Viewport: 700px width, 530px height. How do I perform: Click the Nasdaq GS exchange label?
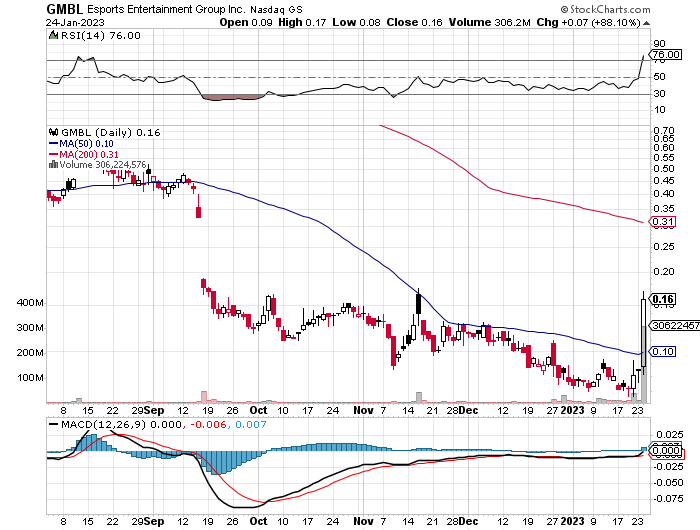pos(276,9)
